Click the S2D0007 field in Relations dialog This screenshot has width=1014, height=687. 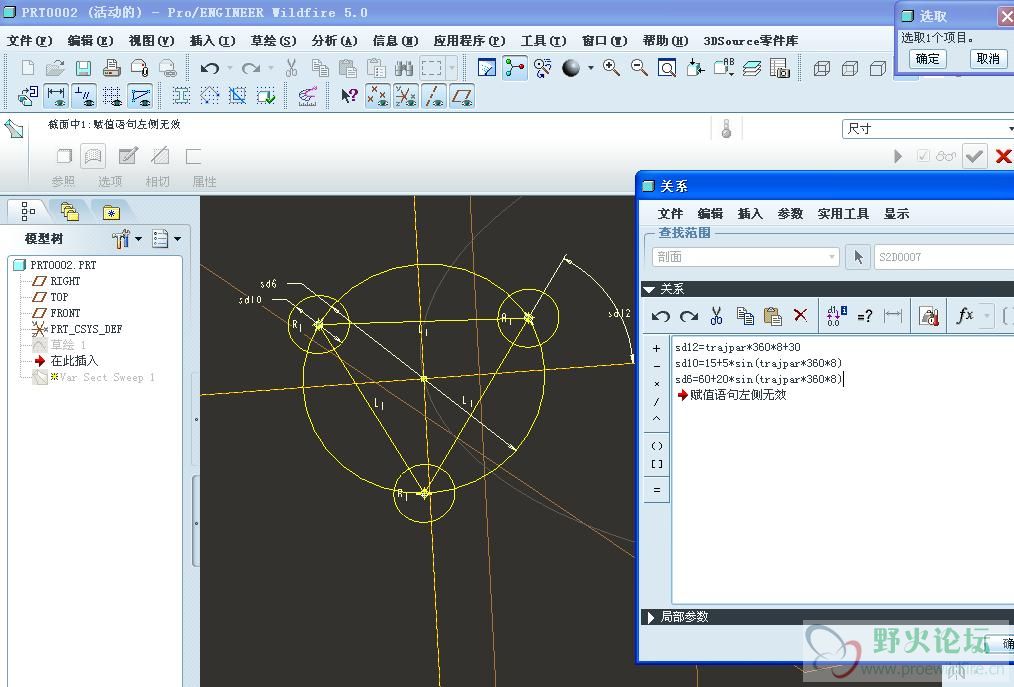click(944, 257)
